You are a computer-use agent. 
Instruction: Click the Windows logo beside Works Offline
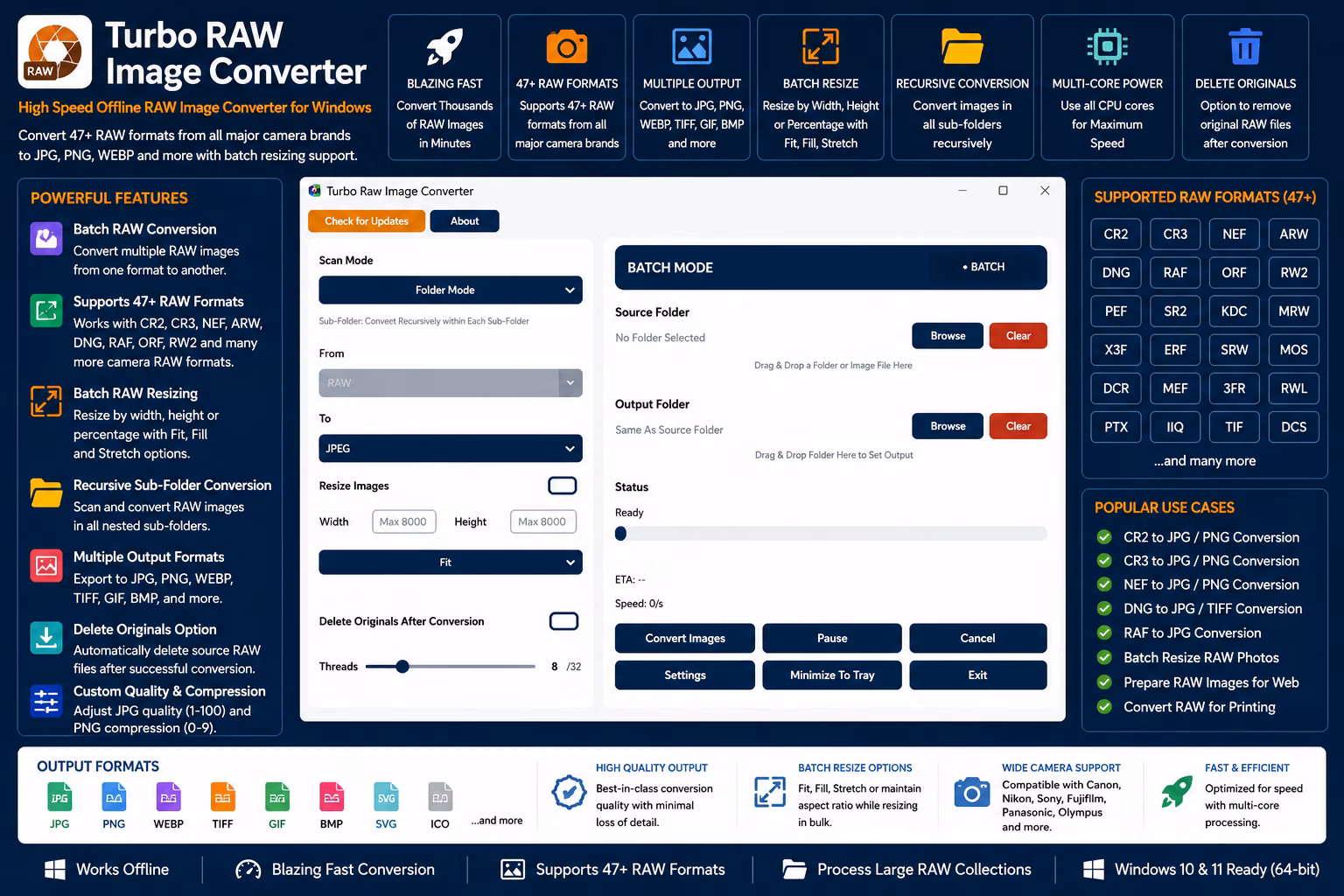click(x=55, y=870)
